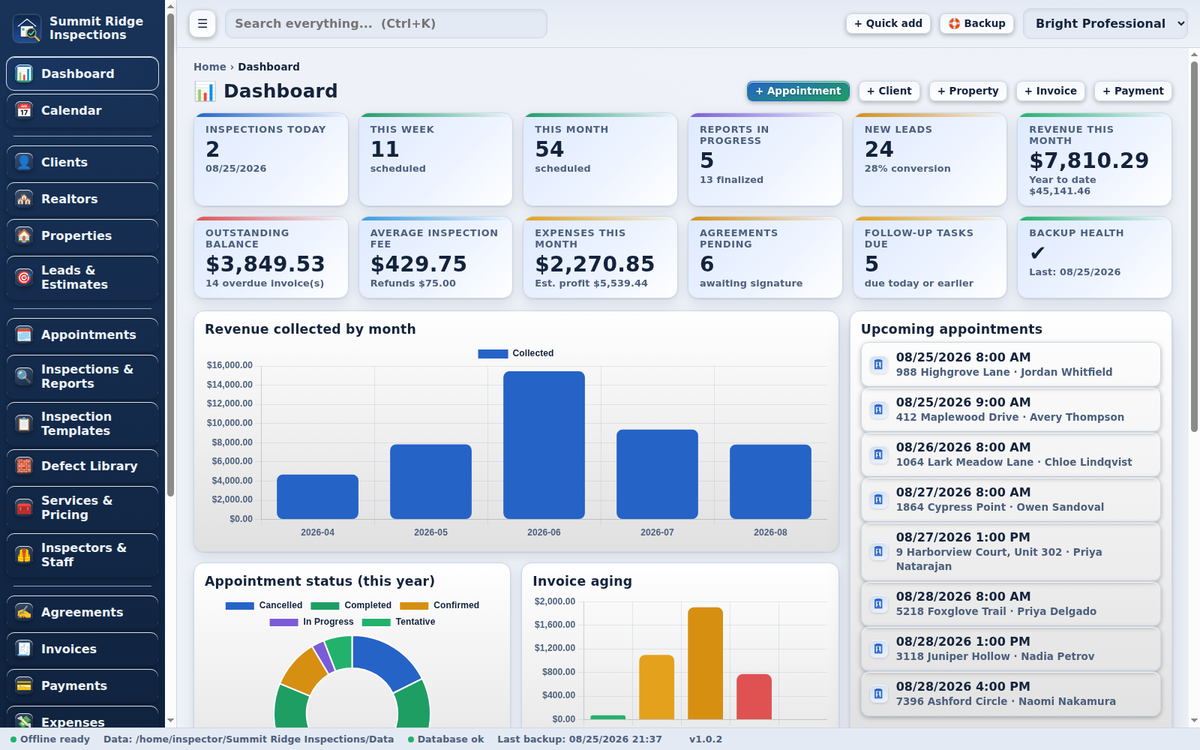Open the Revenue This Month card
Image resolution: width=1200 pixels, height=750 pixels.
point(1094,160)
